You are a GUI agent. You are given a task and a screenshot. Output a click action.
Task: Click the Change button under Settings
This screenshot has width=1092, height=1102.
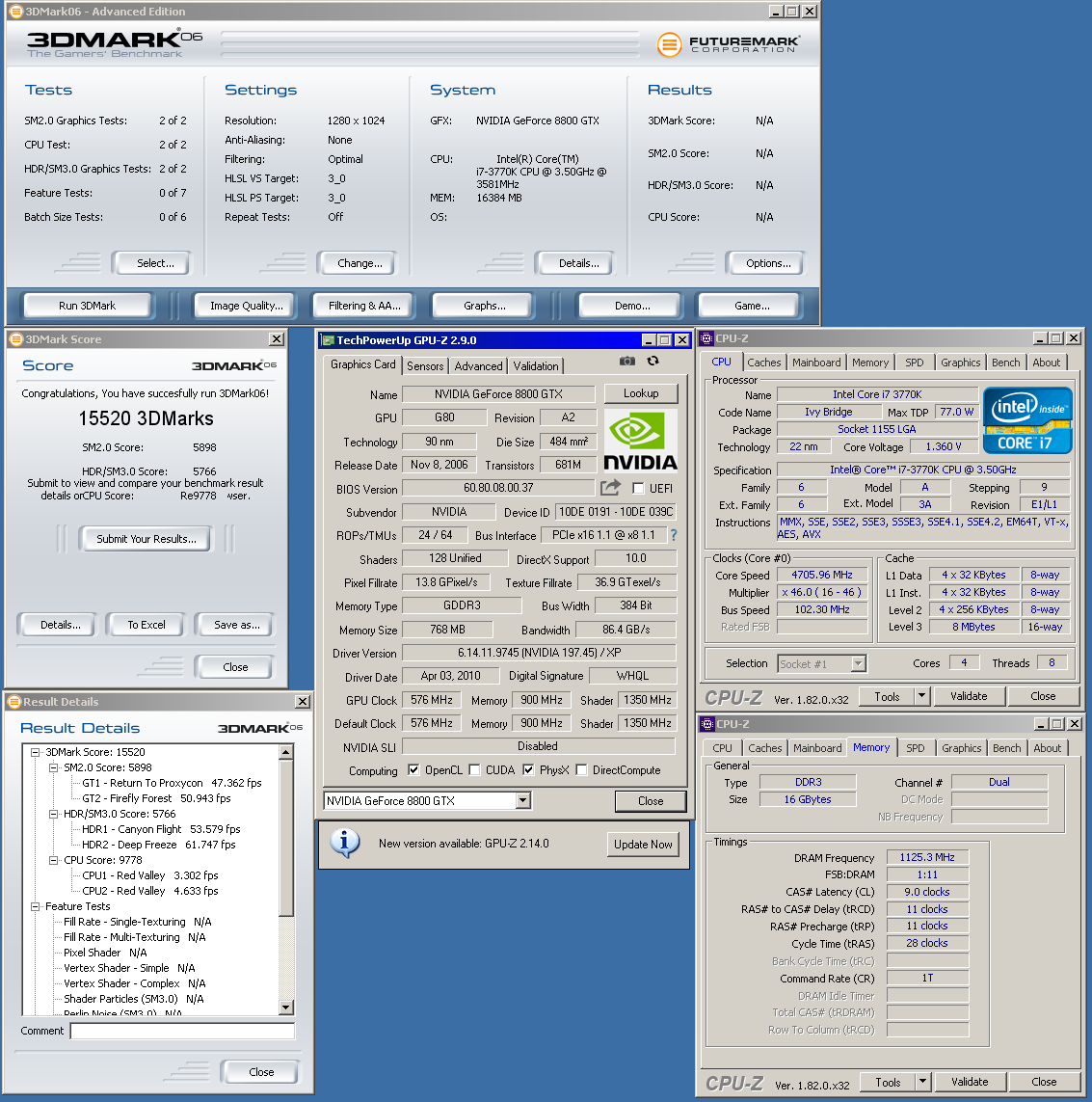click(x=360, y=263)
